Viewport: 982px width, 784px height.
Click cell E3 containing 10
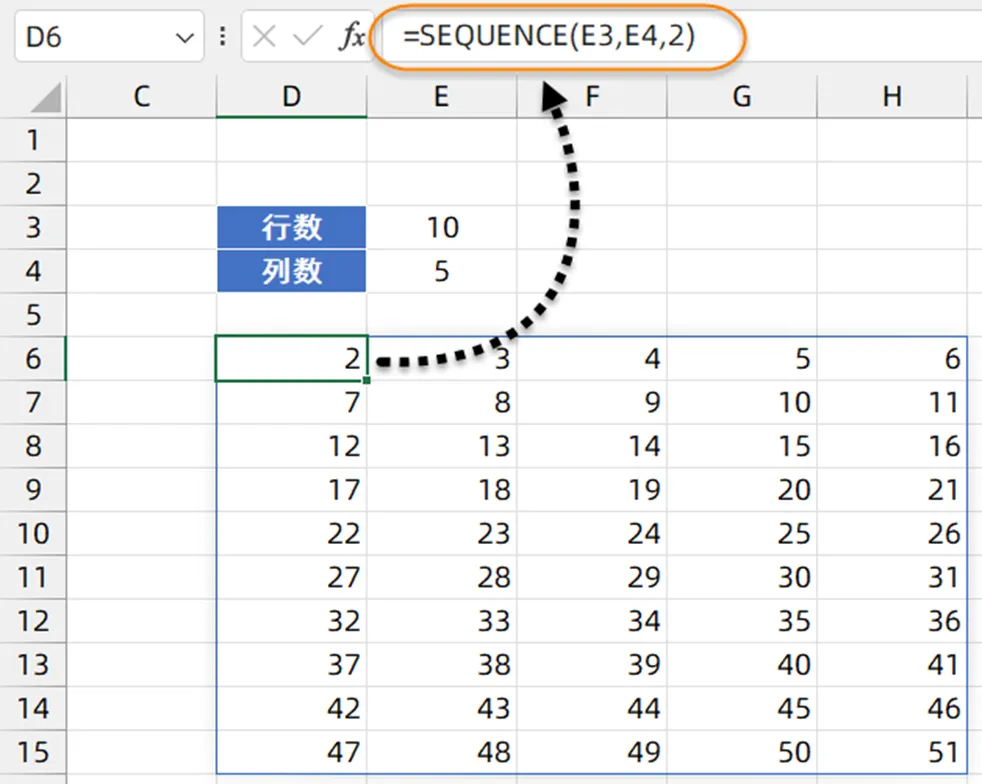(x=441, y=227)
